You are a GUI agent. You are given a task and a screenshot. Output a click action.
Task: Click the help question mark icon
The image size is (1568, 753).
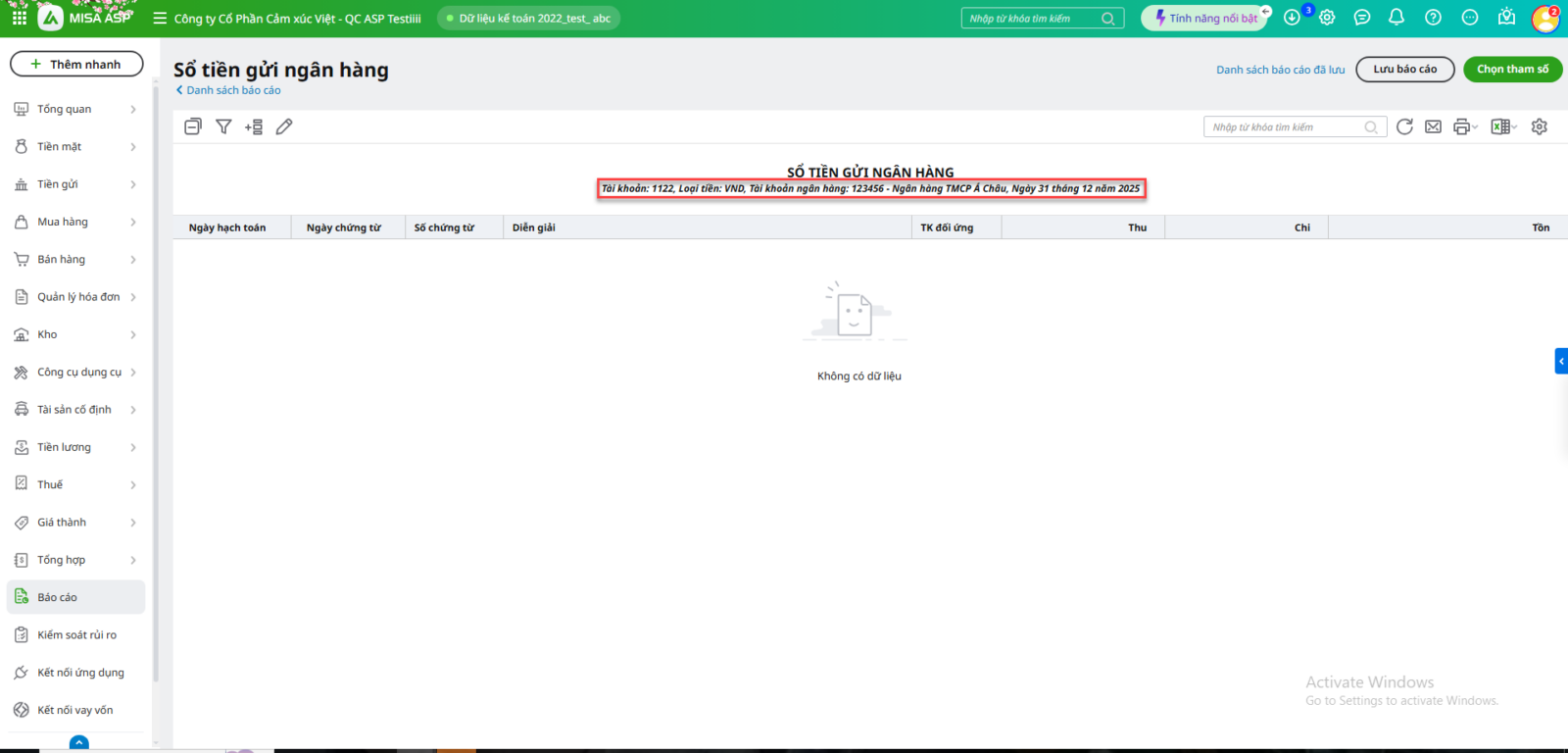point(1433,18)
